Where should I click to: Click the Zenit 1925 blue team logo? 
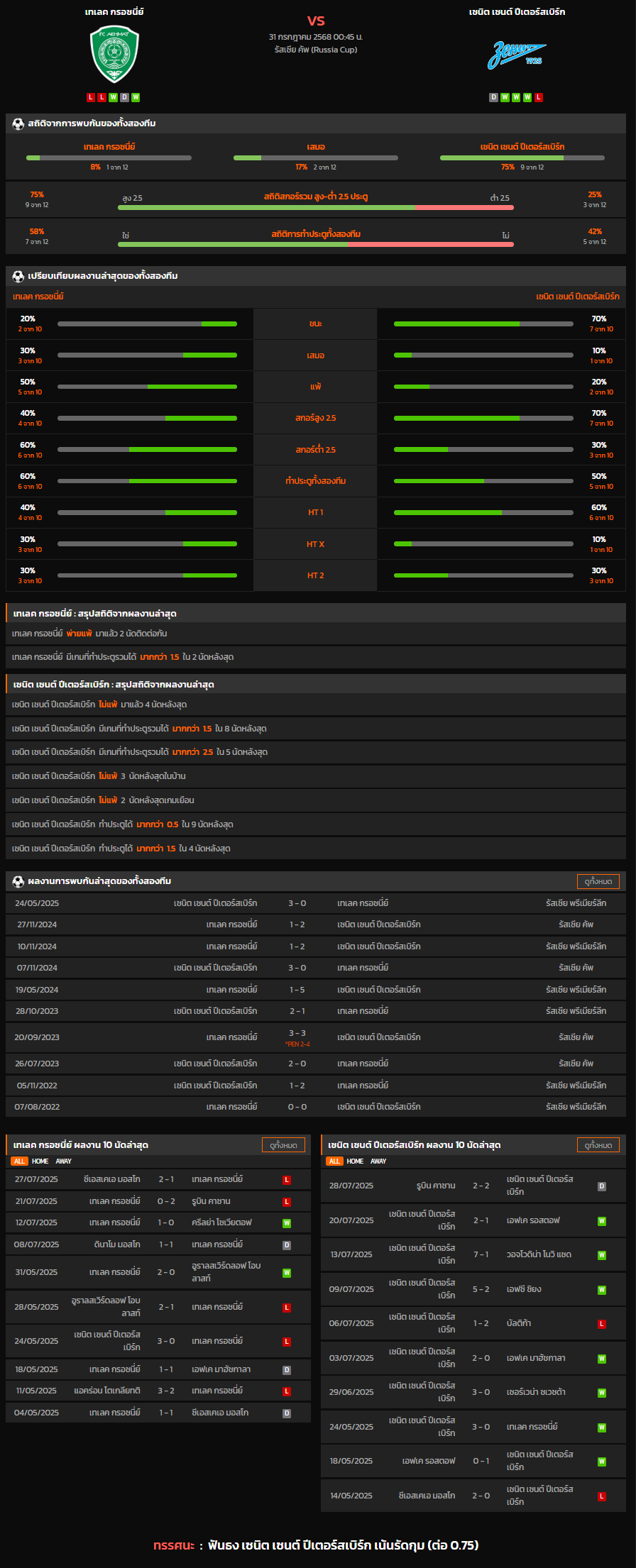[x=517, y=55]
